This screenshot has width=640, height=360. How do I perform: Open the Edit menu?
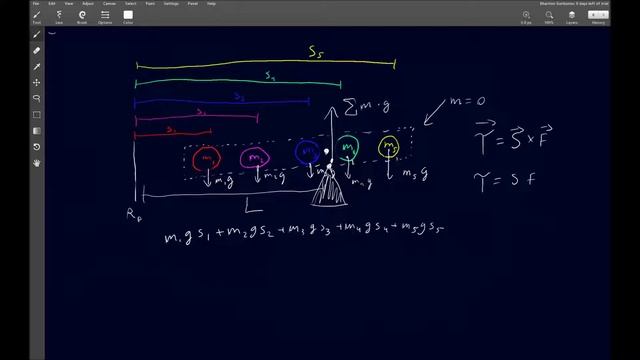point(52,4)
